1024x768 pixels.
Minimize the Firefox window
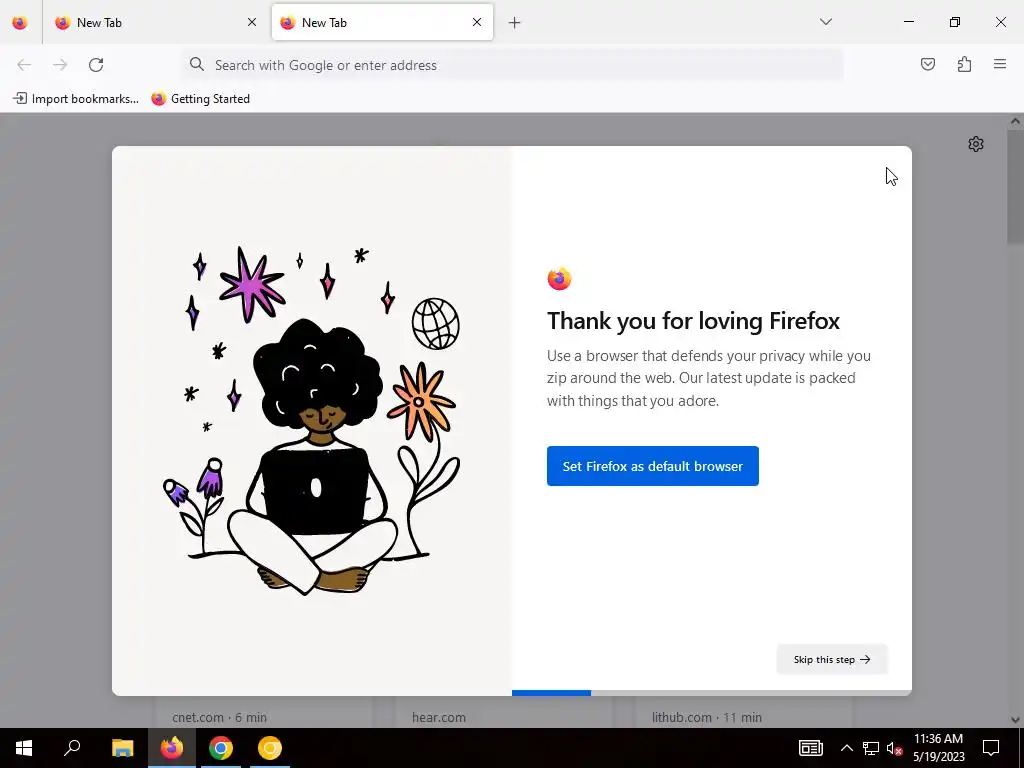coord(908,22)
